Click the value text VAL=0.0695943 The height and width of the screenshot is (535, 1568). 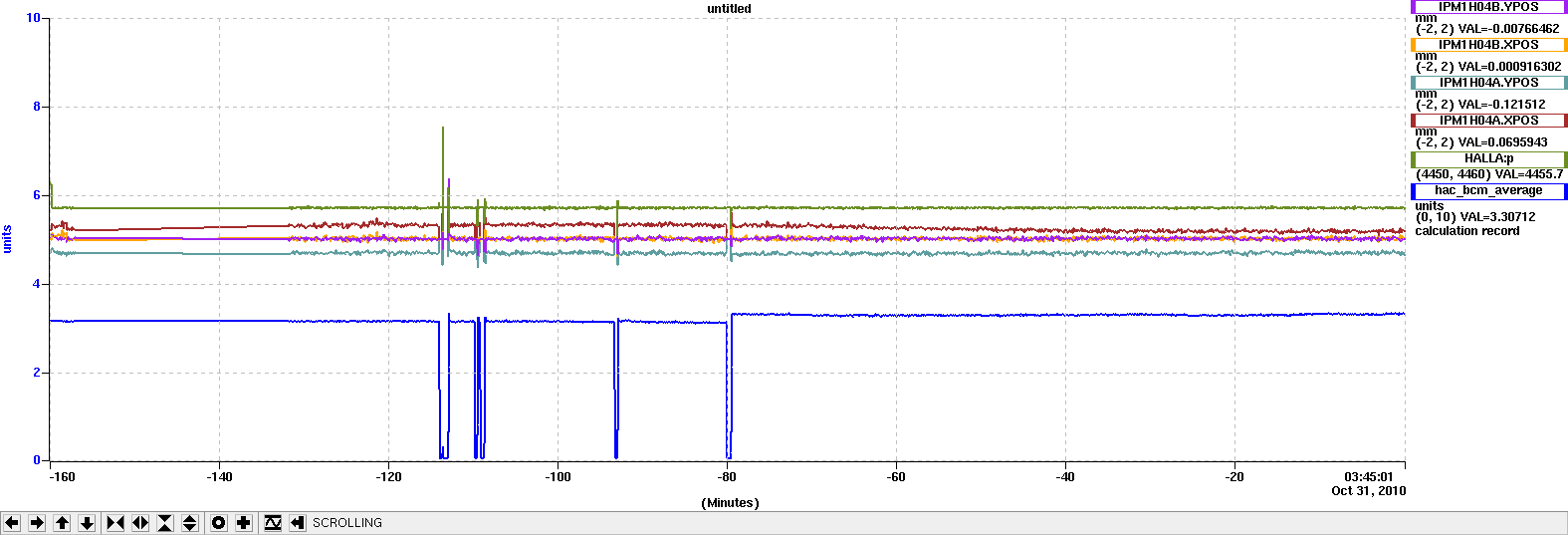(x=1502, y=142)
